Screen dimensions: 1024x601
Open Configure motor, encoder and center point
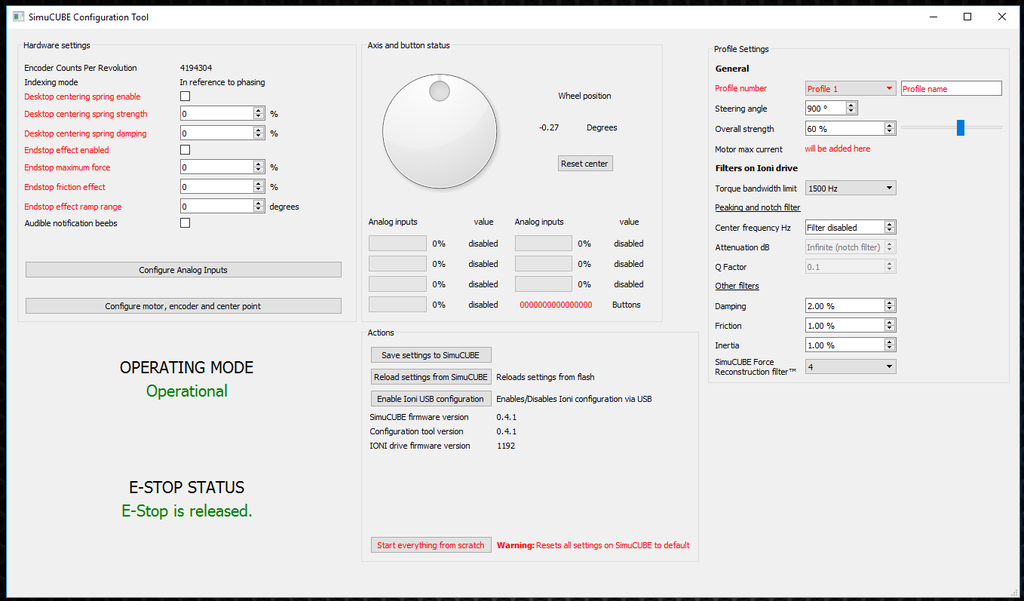coord(184,306)
